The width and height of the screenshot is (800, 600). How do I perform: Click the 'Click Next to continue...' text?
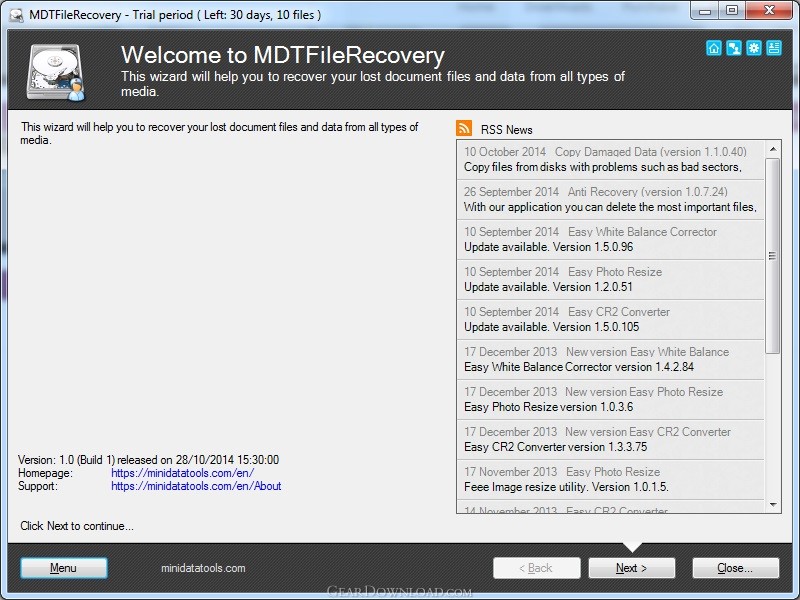pos(77,526)
